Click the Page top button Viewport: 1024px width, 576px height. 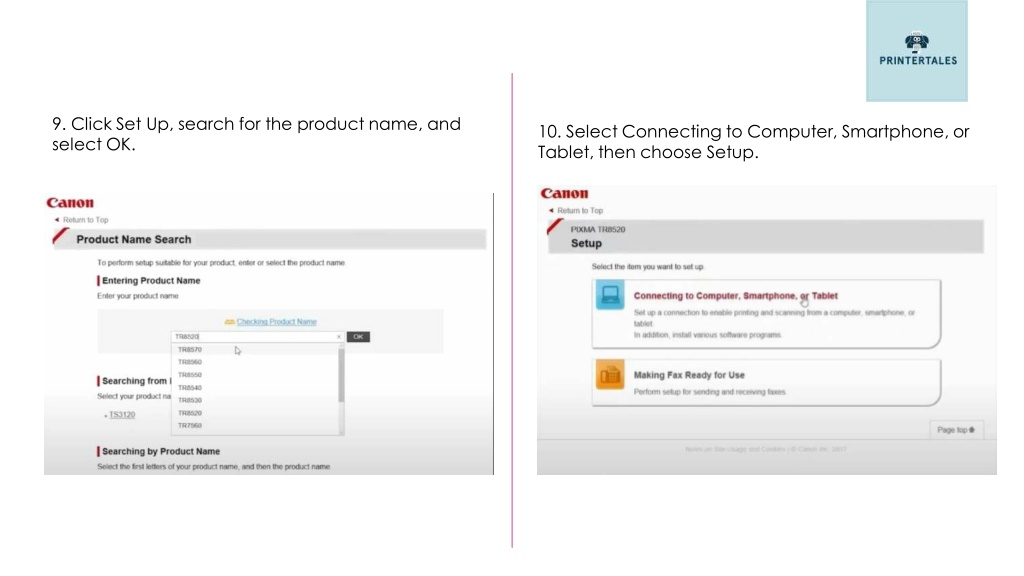coord(955,430)
